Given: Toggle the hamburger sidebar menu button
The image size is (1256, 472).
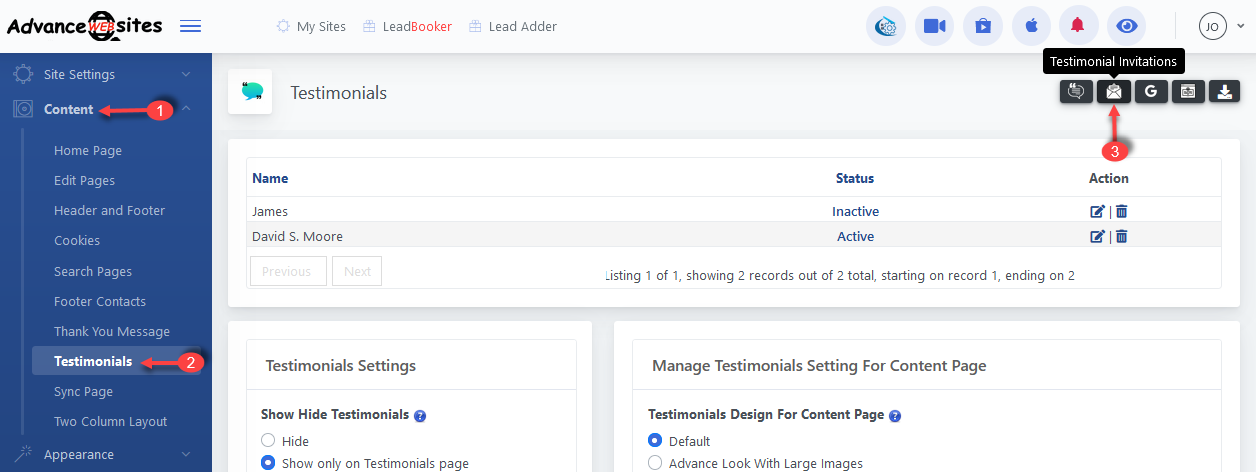Looking at the screenshot, I should 190,26.
